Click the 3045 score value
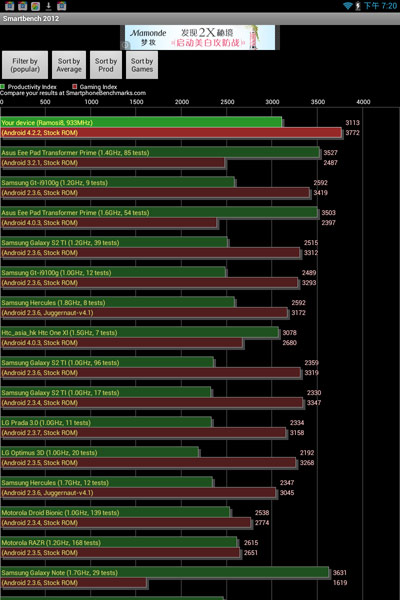Screen dimensions: 400x600 click(x=287, y=492)
